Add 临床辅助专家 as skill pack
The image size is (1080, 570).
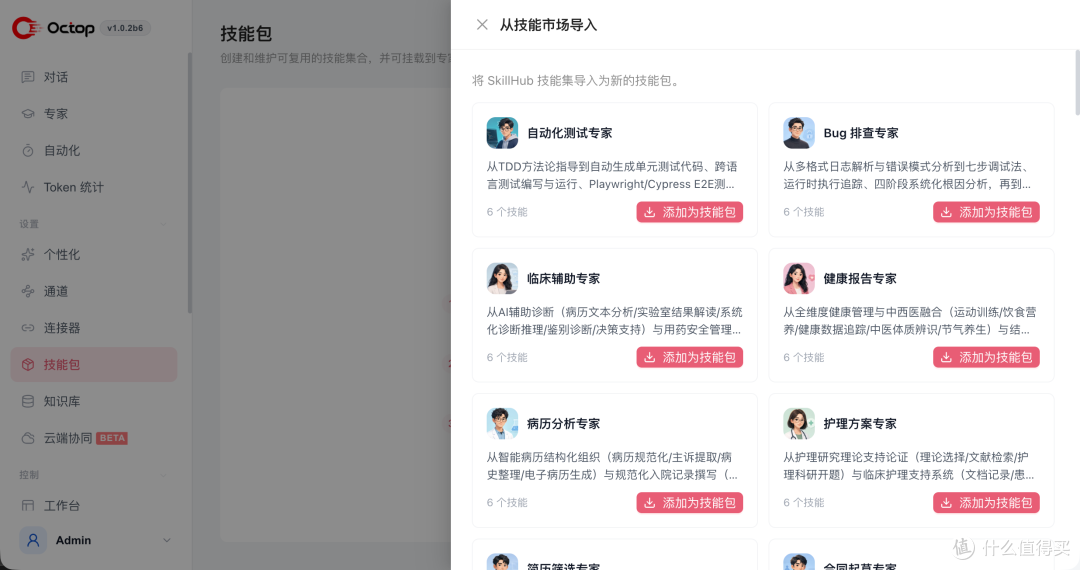coord(689,357)
